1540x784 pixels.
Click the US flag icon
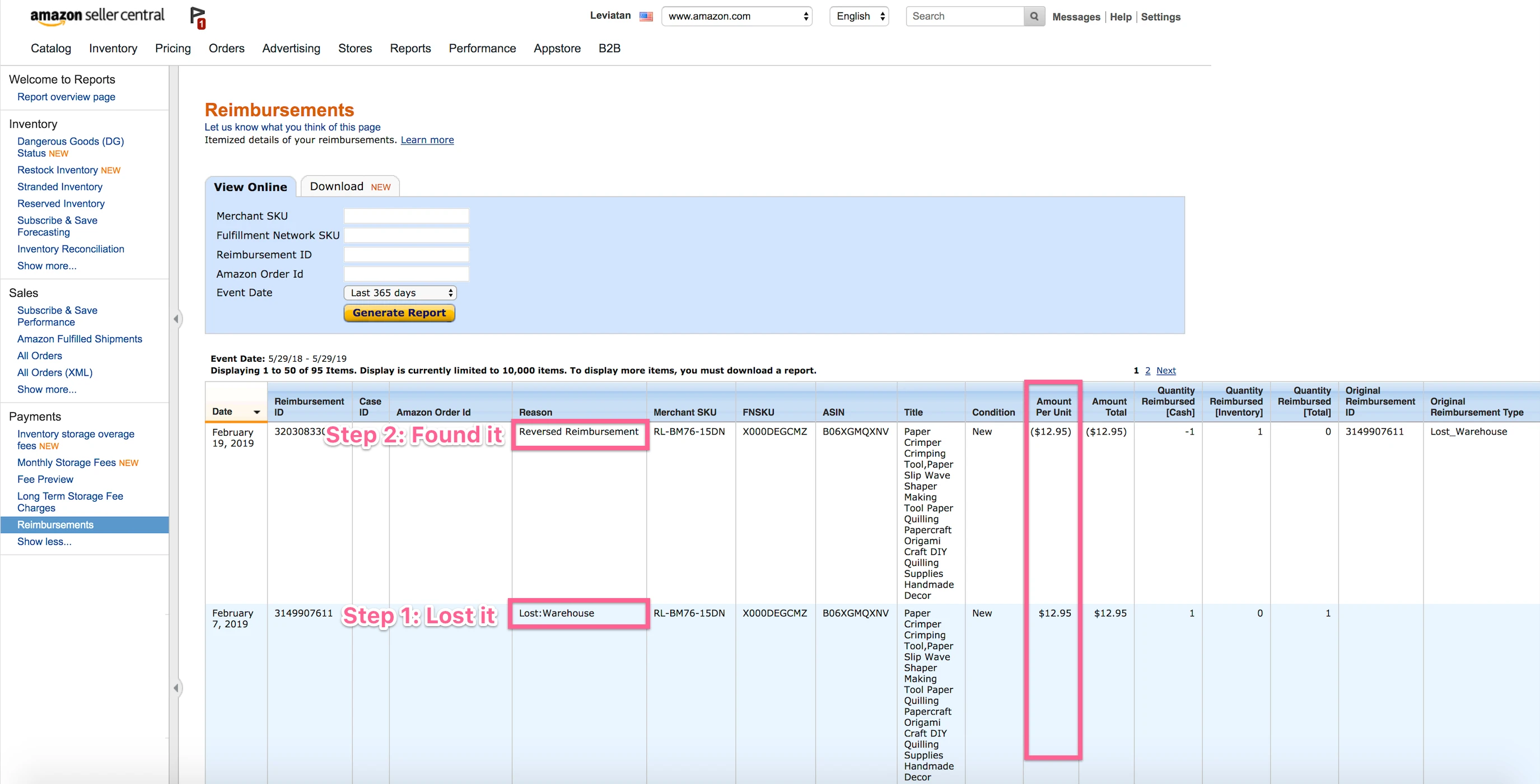(646, 16)
